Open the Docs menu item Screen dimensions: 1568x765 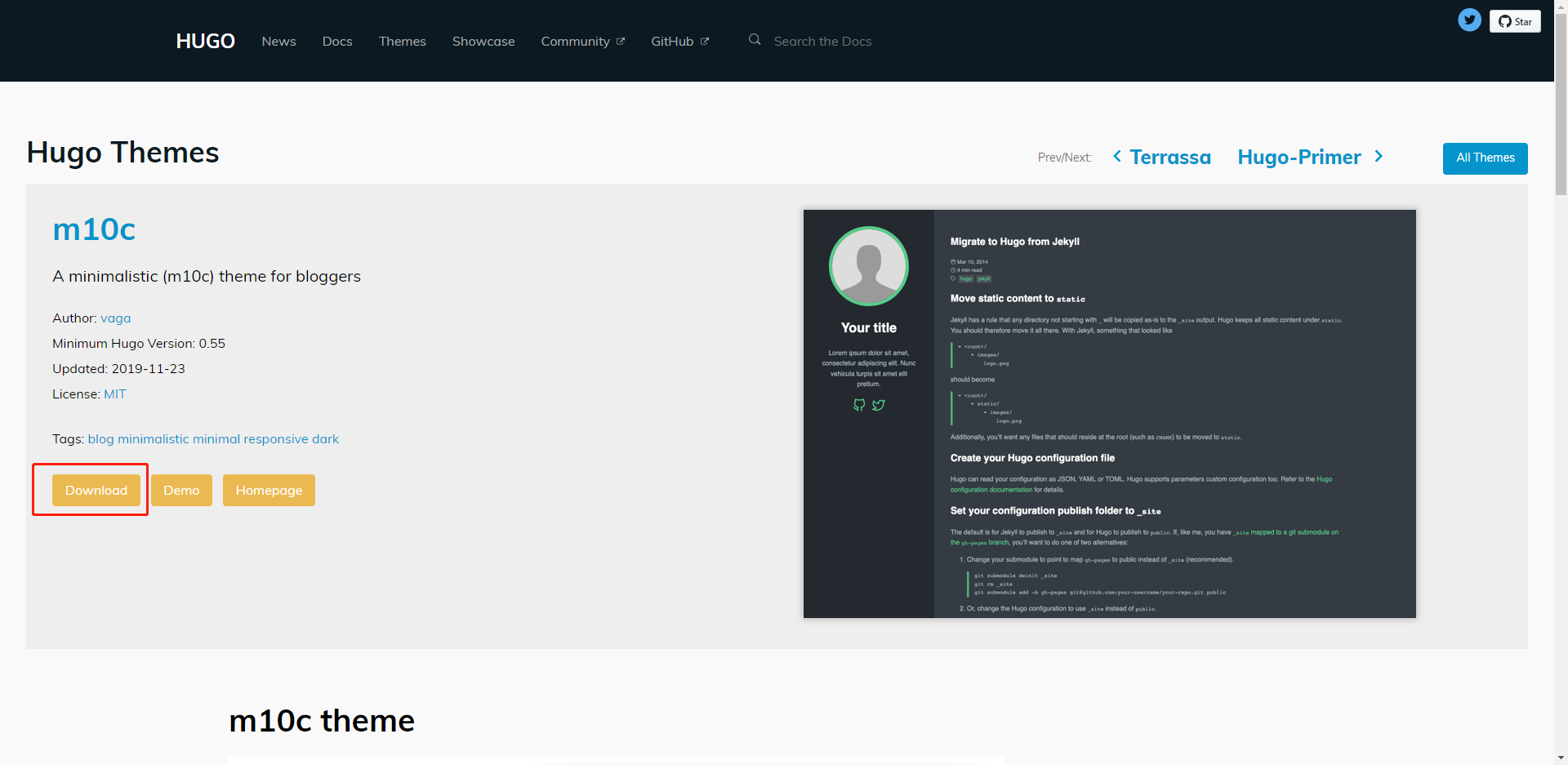337,42
